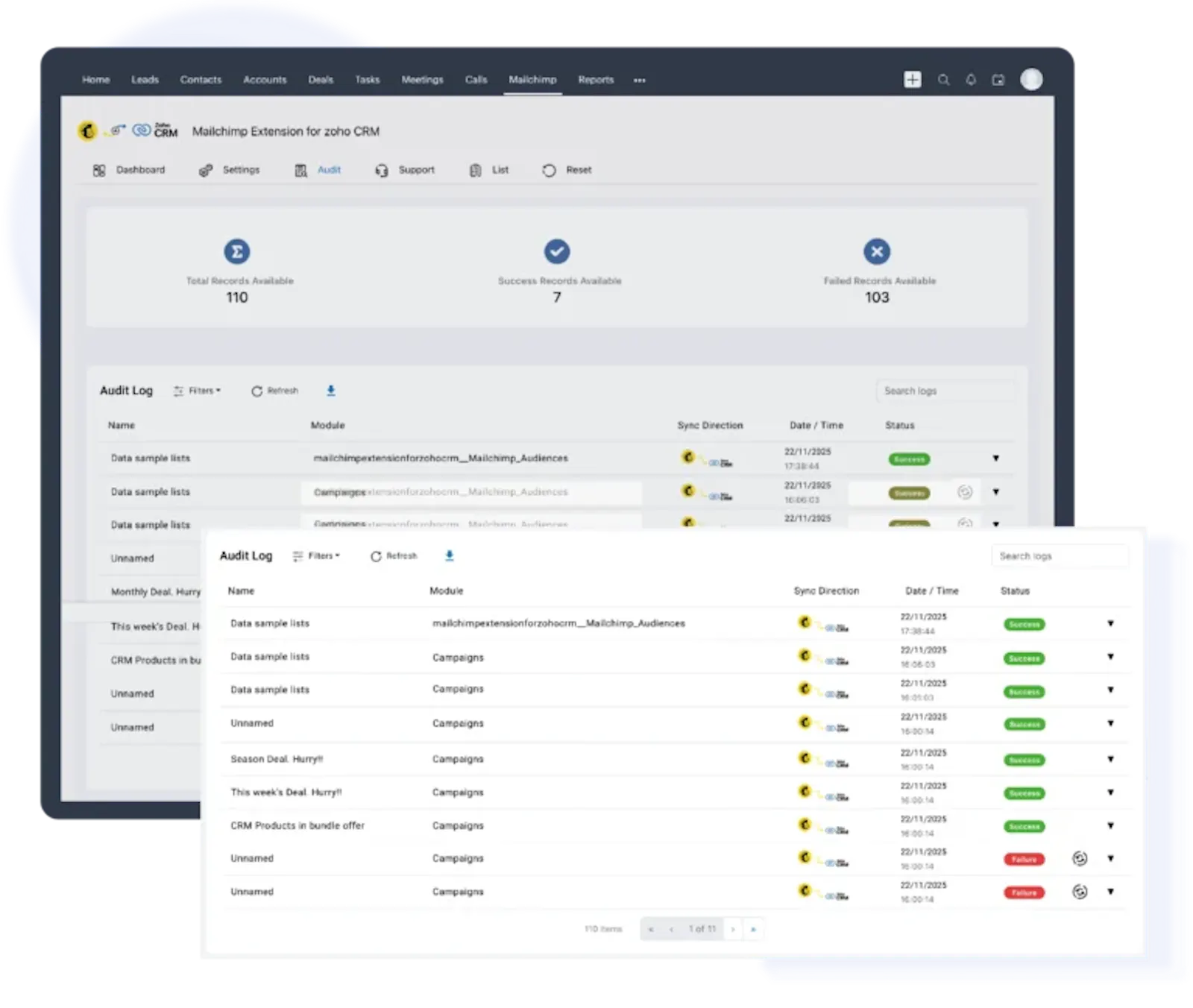The height and width of the screenshot is (1008, 1193).
Task: Click the Failed Records count 103
Action: coord(877,297)
